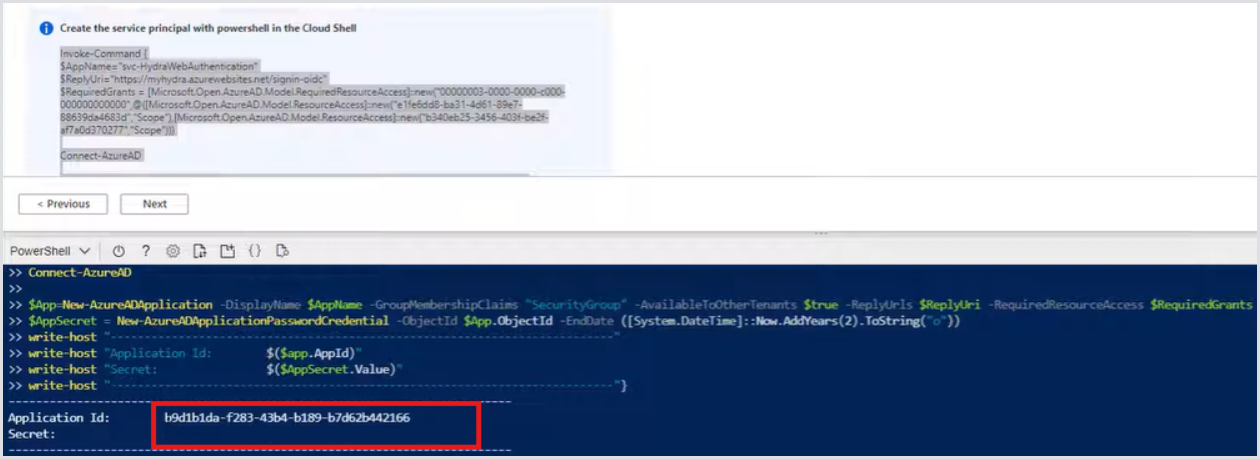Click the web preview icon

point(282,251)
